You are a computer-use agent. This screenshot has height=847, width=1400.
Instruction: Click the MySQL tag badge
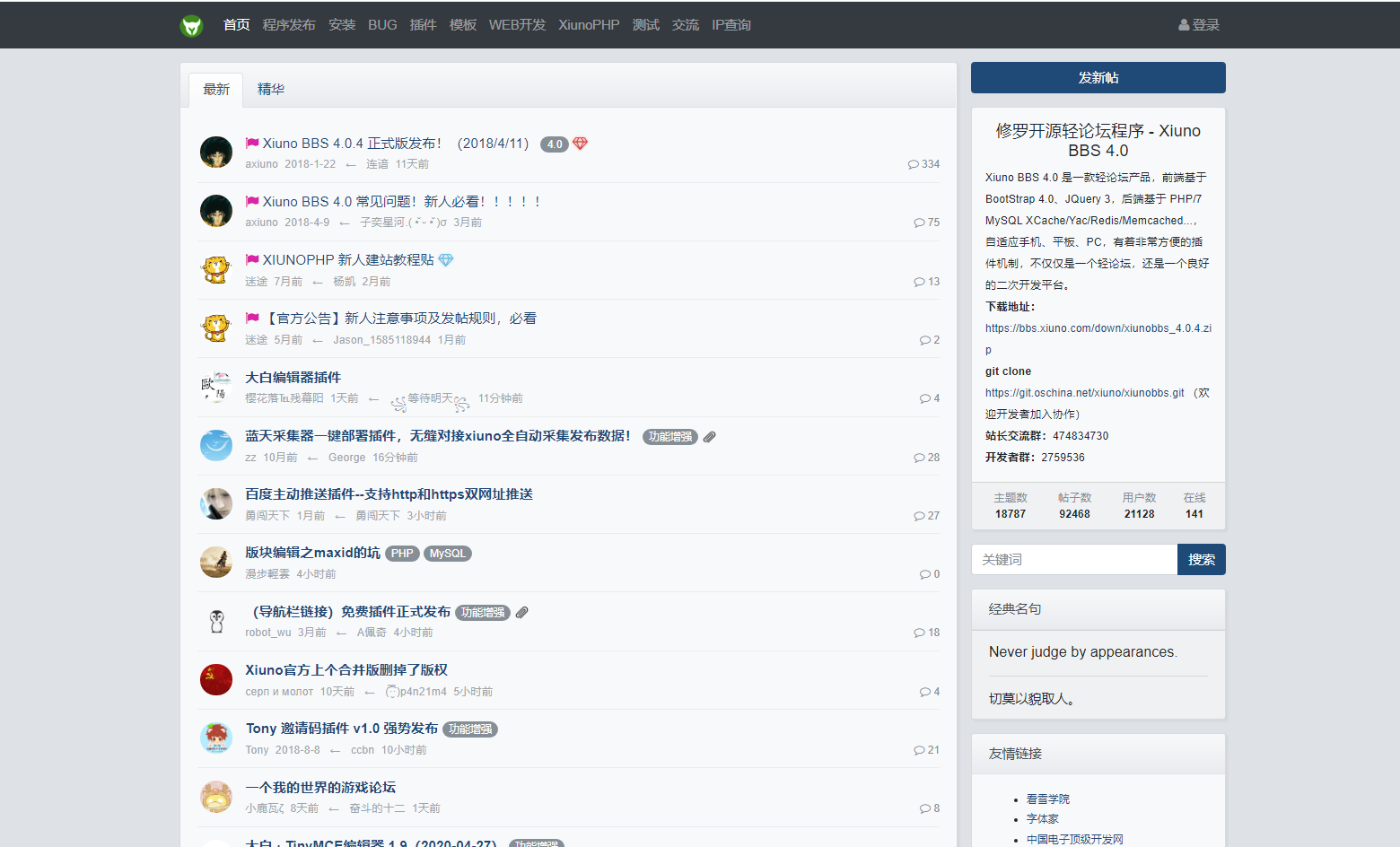447,554
